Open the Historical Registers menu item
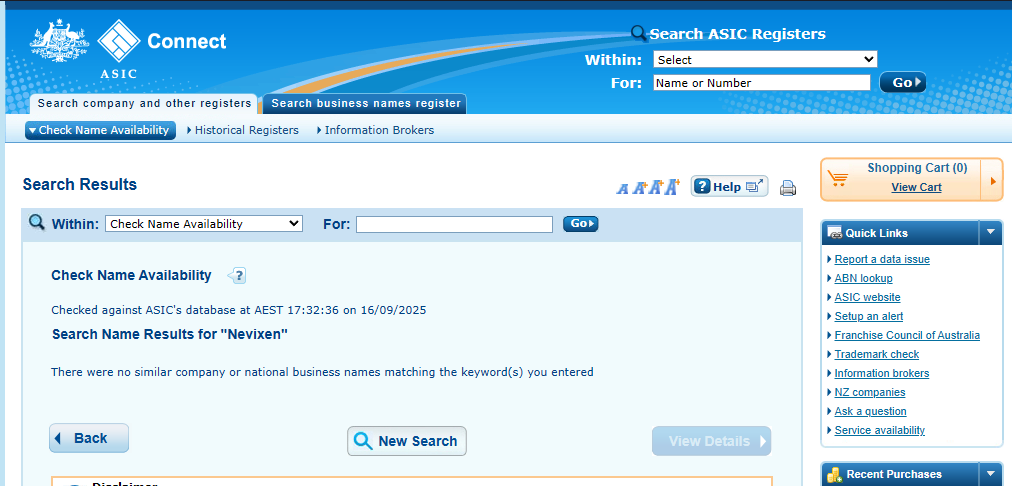Screen dimensions: 1012x486 tap(246, 130)
